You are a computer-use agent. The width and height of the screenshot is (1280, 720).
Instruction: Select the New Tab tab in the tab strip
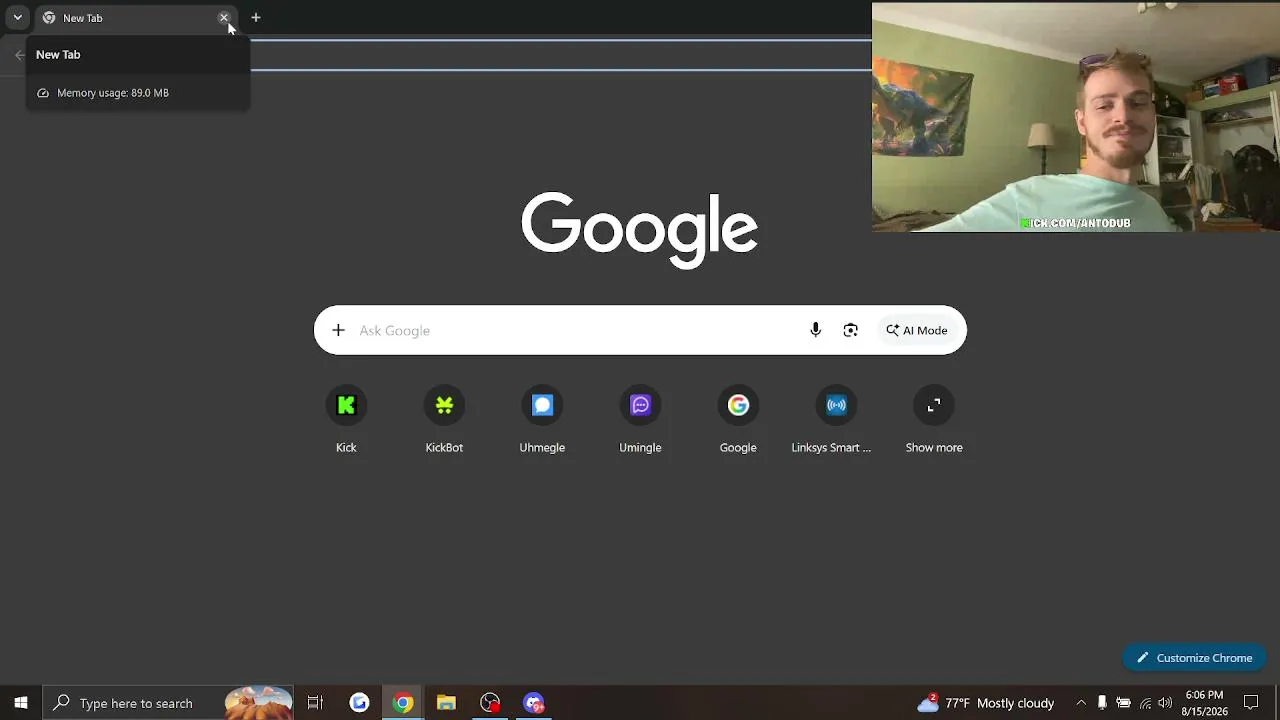tap(135, 18)
